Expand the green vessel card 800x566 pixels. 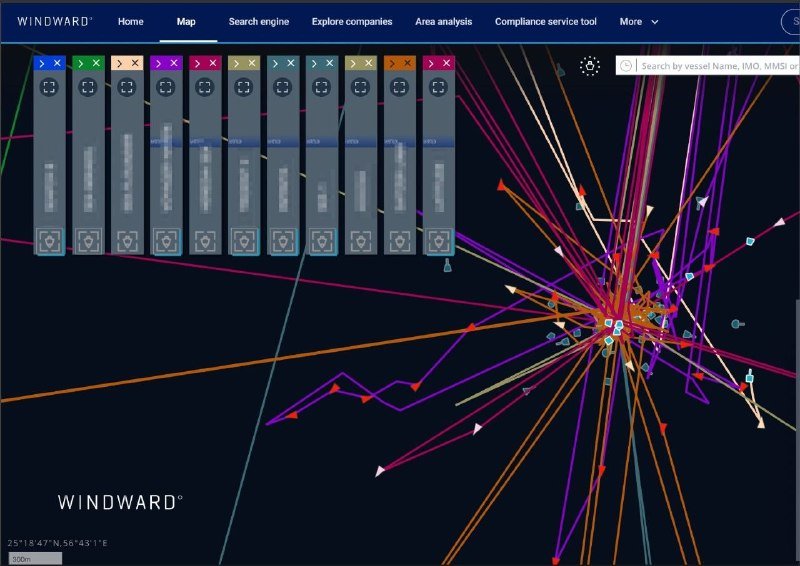tap(81, 63)
